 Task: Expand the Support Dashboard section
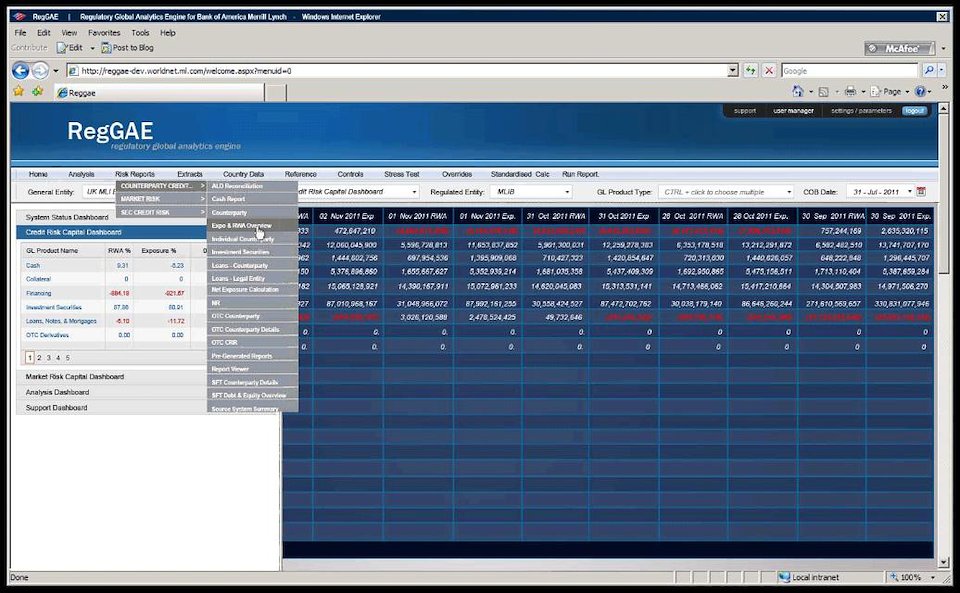point(56,408)
